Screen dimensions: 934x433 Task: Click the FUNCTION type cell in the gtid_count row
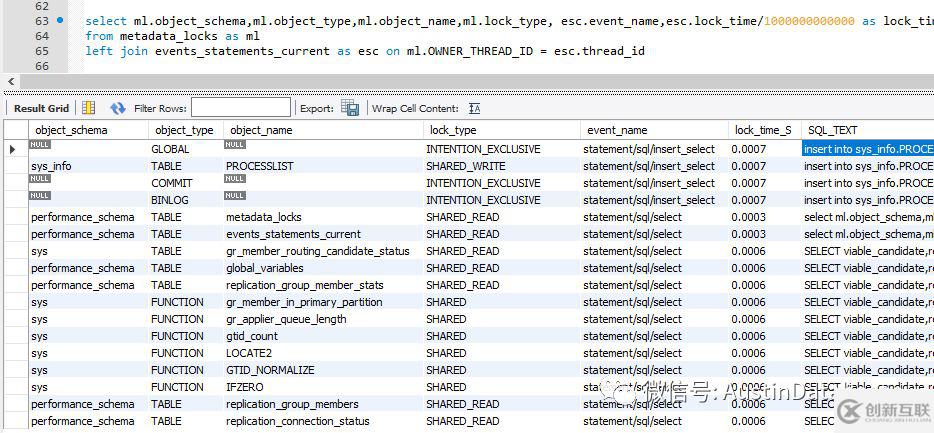[x=186, y=336]
